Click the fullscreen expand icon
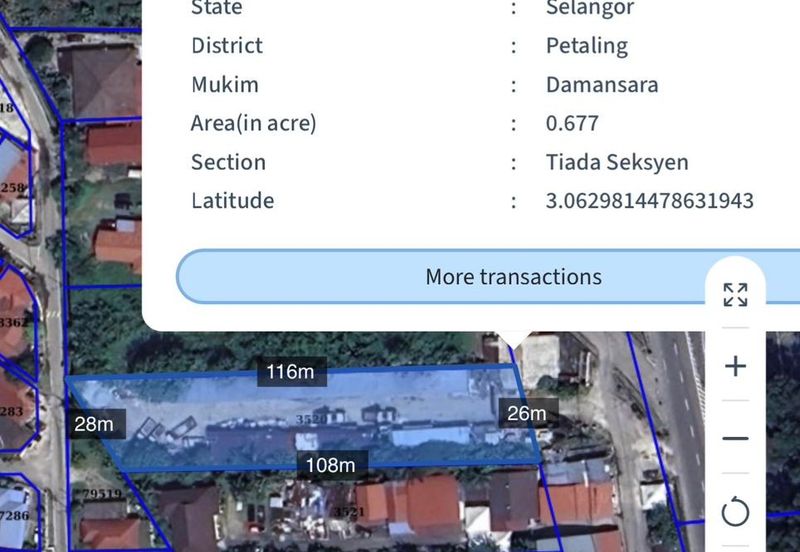This screenshot has height=552, width=800. [735, 294]
